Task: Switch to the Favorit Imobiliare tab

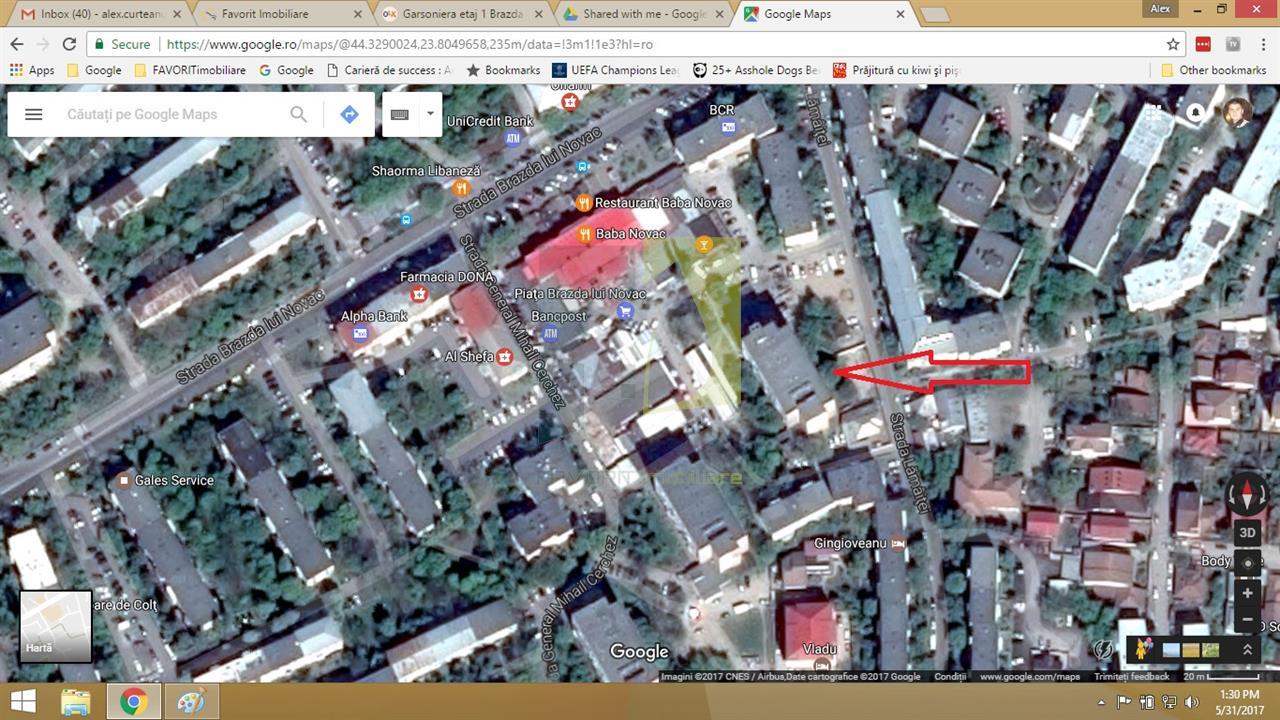Action: pyautogui.click(x=265, y=14)
